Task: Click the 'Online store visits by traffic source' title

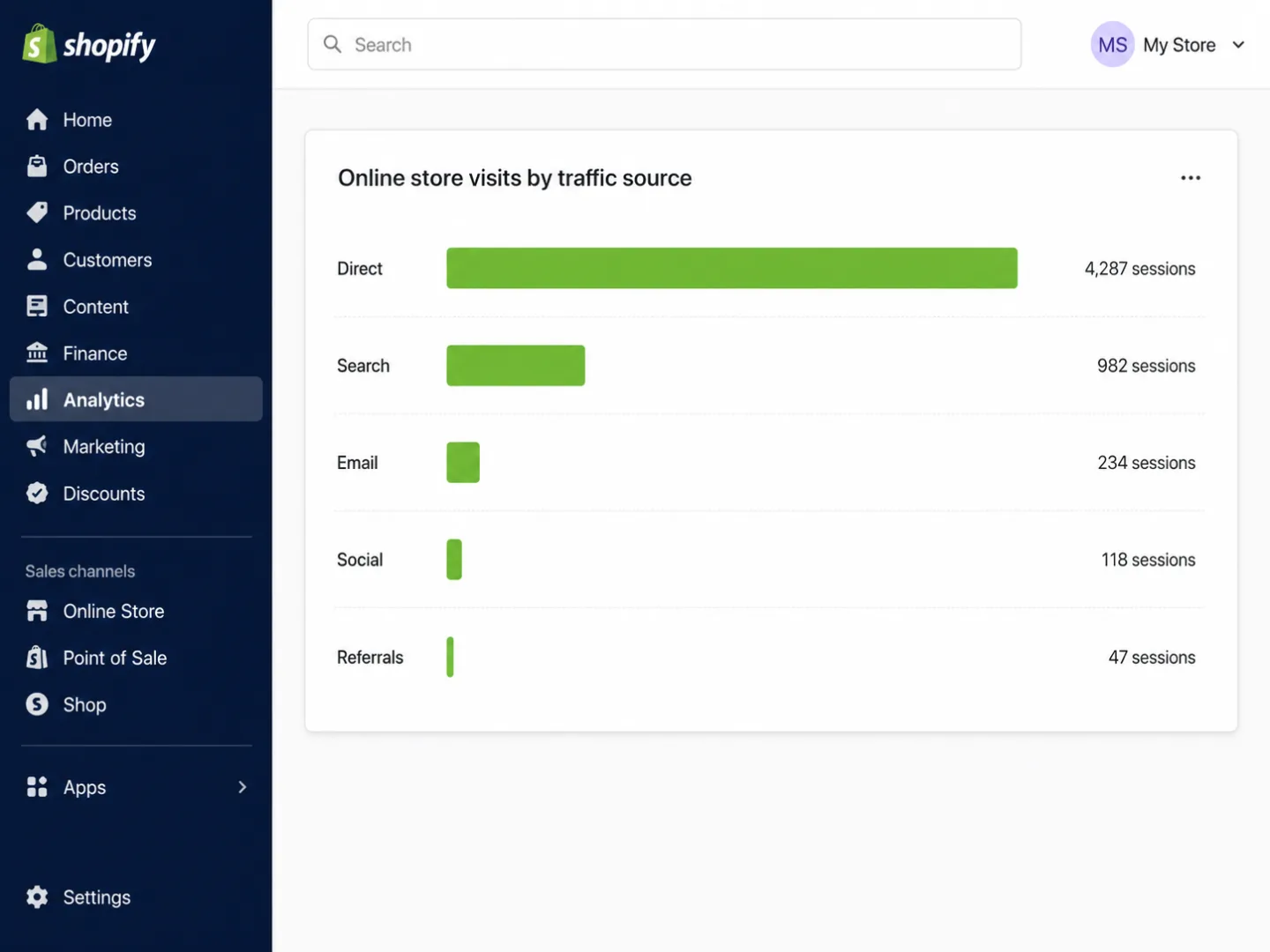Action: [515, 178]
